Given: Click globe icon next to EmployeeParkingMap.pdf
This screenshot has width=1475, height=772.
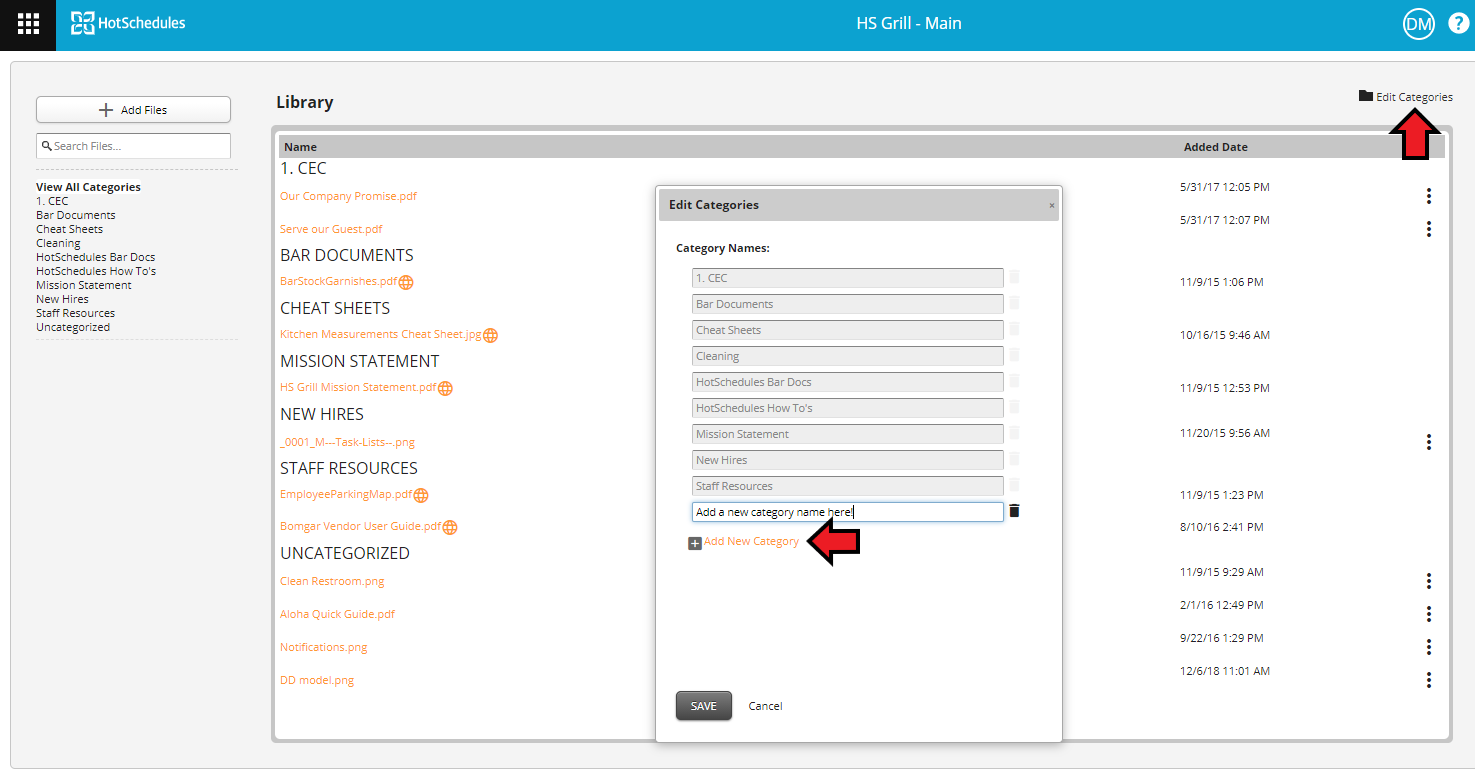Looking at the screenshot, I should pyautogui.click(x=421, y=495).
